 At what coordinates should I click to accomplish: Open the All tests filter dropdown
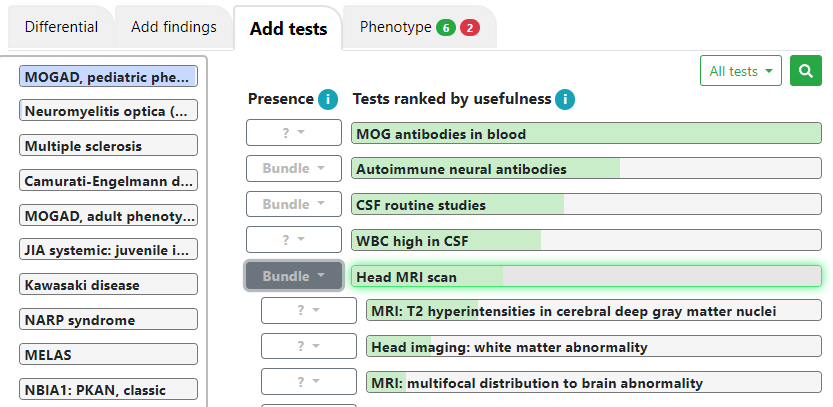pos(741,71)
